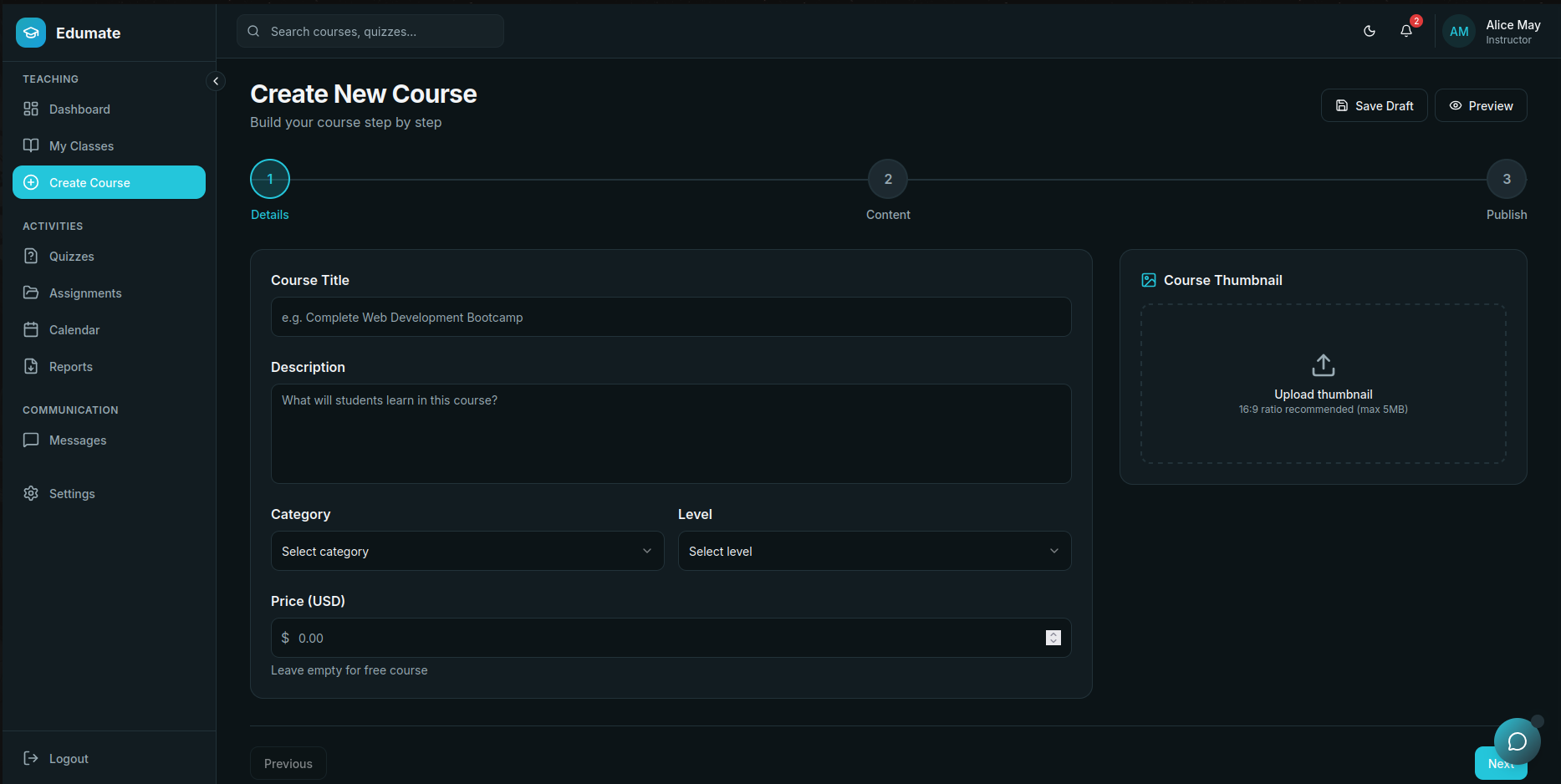Screen dimensions: 1561x784
Task: Open the Select category dropdown
Action: pos(467,551)
